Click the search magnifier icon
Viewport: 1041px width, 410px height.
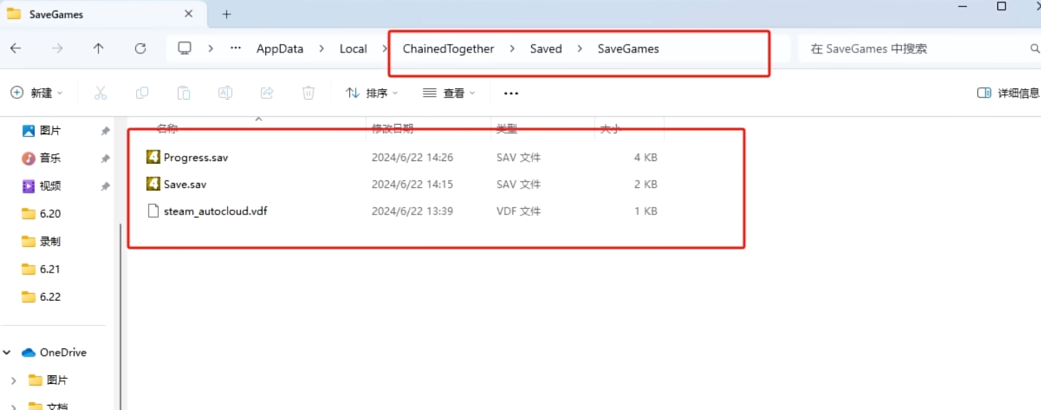tap(1034, 48)
